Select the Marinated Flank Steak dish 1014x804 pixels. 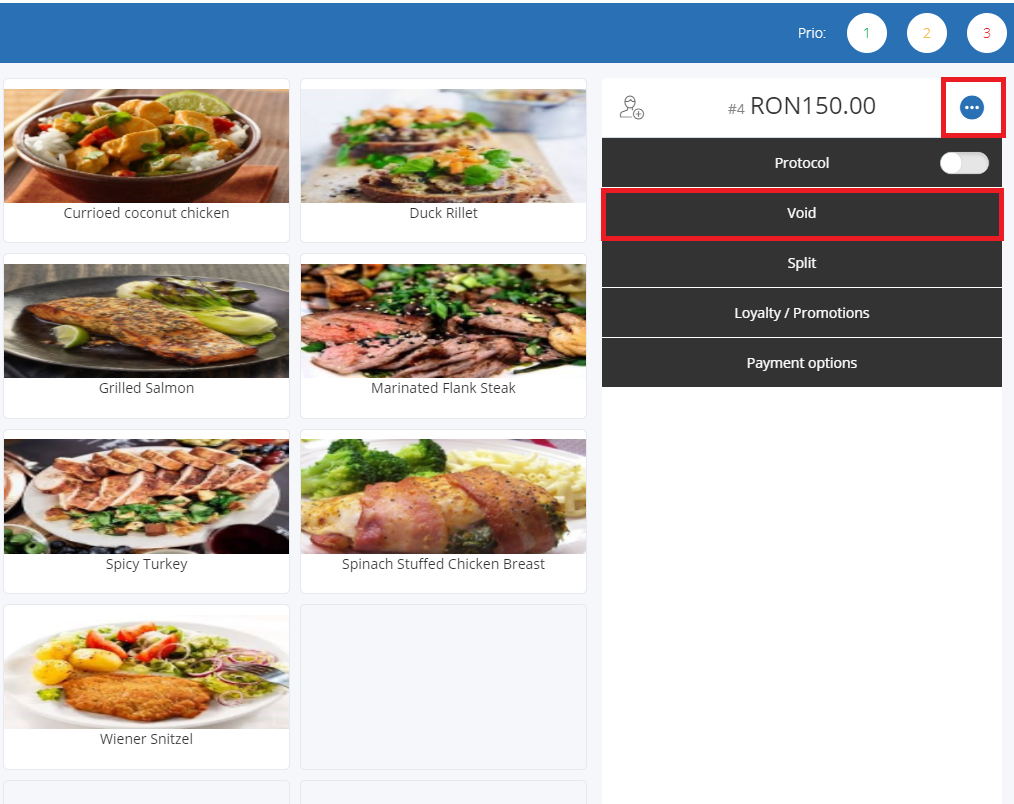pyautogui.click(x=443, y=336)
